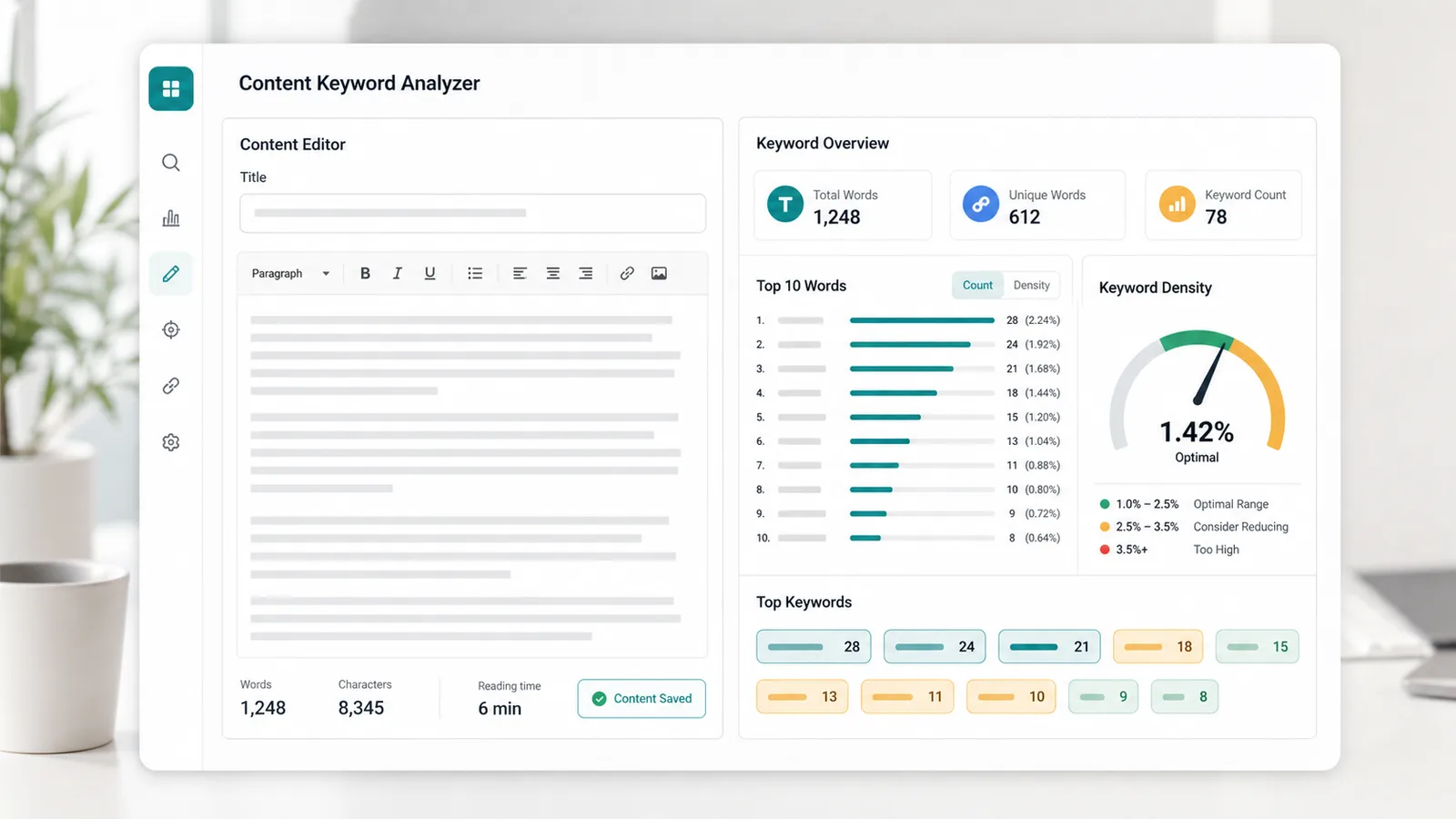The width and height of the screenshot is (1456, 819).
Task: Click the Characters value 8,345
Action: (361, 708)
